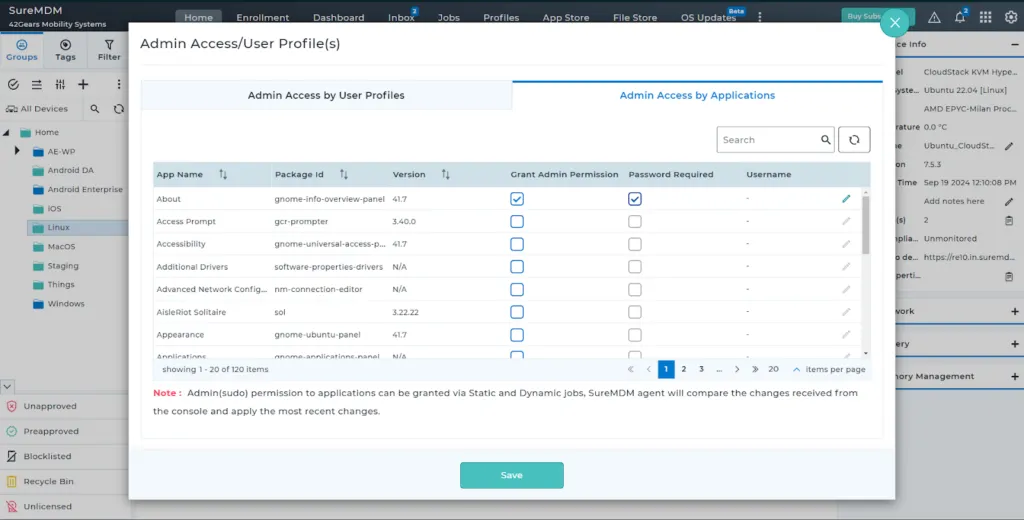Go to next page arrow in pagination
The width and height of the screenshot is (1024, 520).
737,369
